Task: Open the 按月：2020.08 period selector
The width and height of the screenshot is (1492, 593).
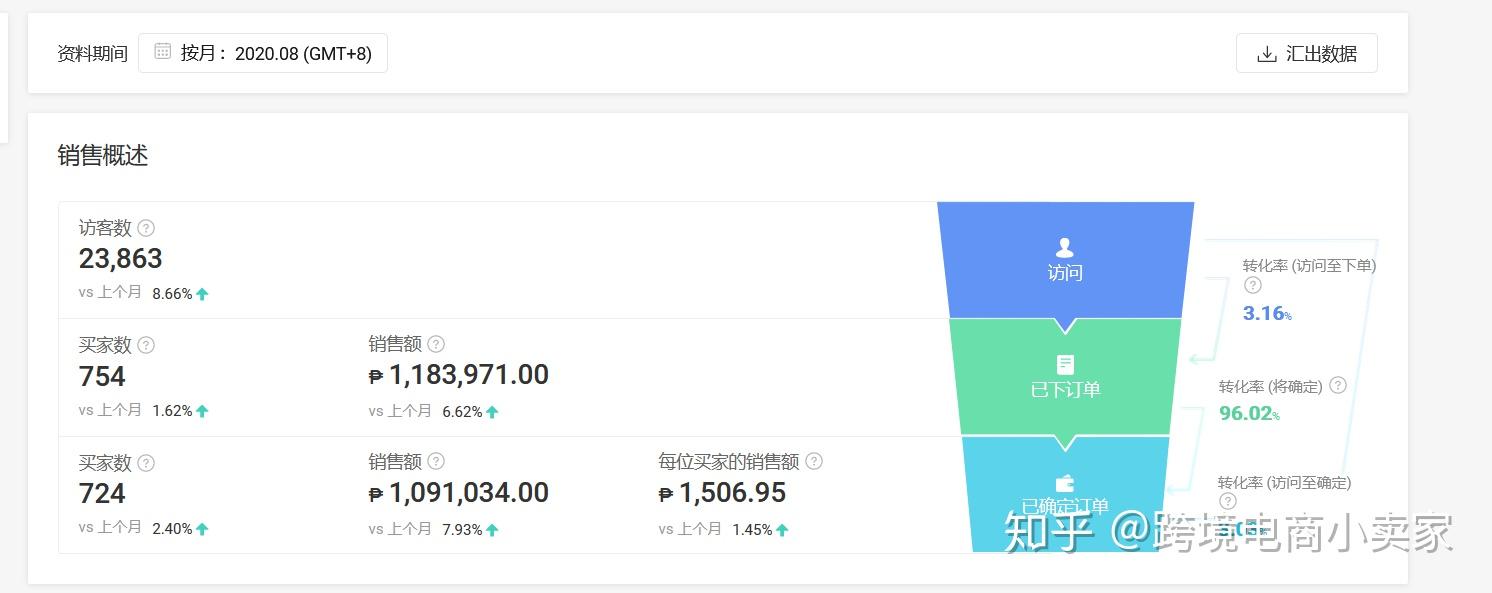Action: point(263,53)
